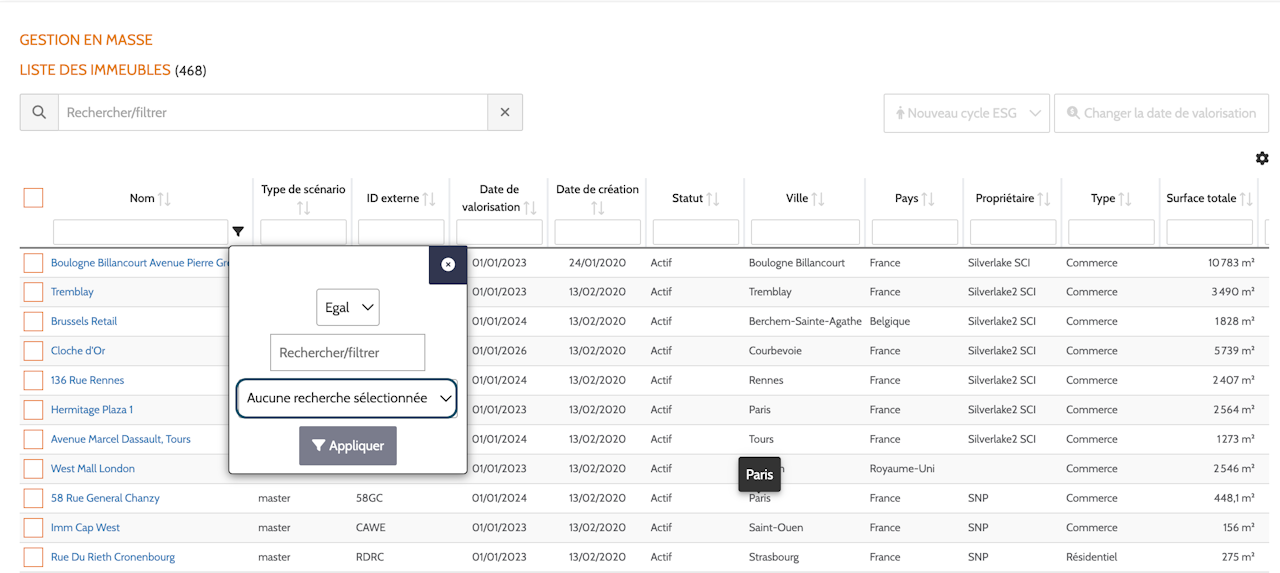Click the Berchem-Sainte-Agathe city cell
The height and width of the screenshot is (573, 1280).
pos(805,321)
